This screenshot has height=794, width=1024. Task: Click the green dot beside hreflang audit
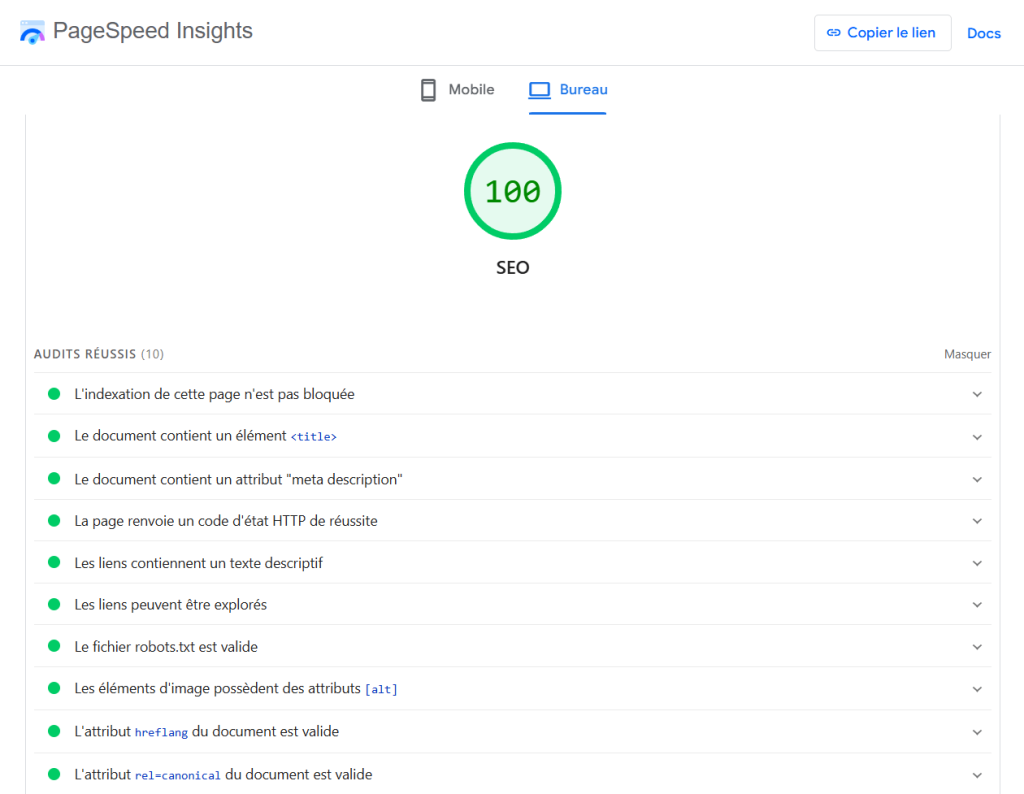click(53, 731)
